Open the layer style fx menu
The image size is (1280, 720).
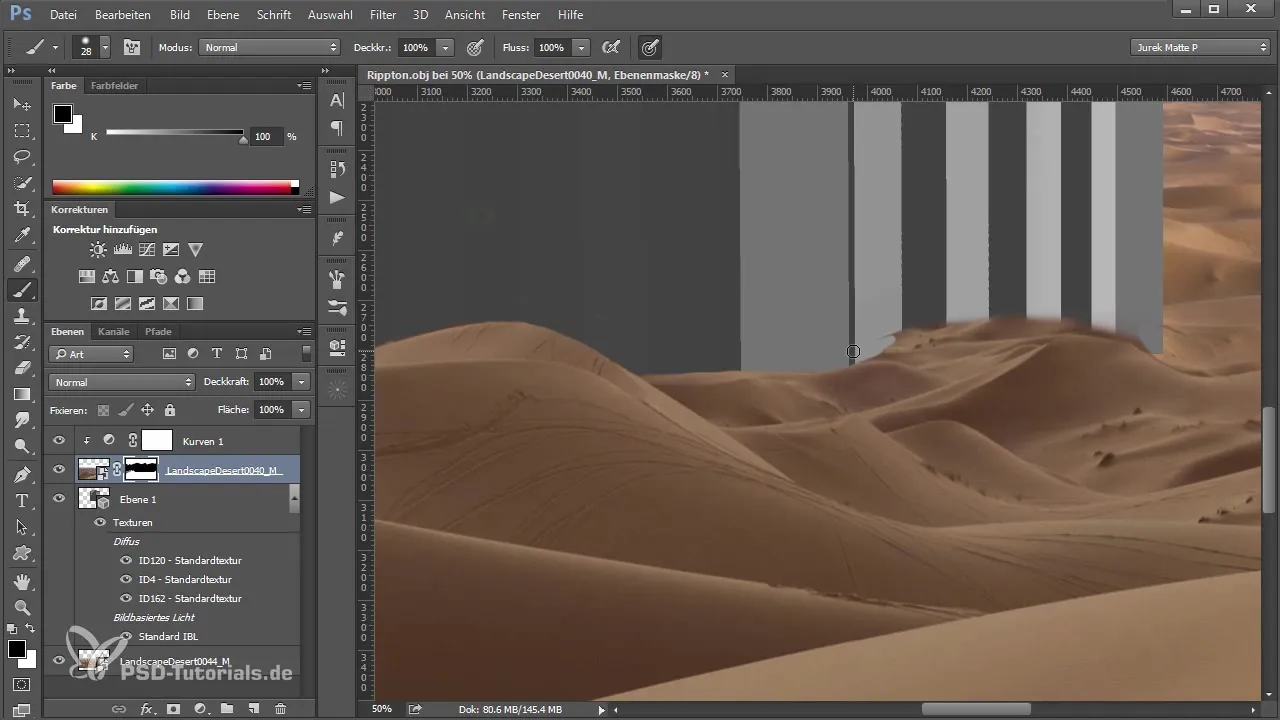[x=146, y=709]
